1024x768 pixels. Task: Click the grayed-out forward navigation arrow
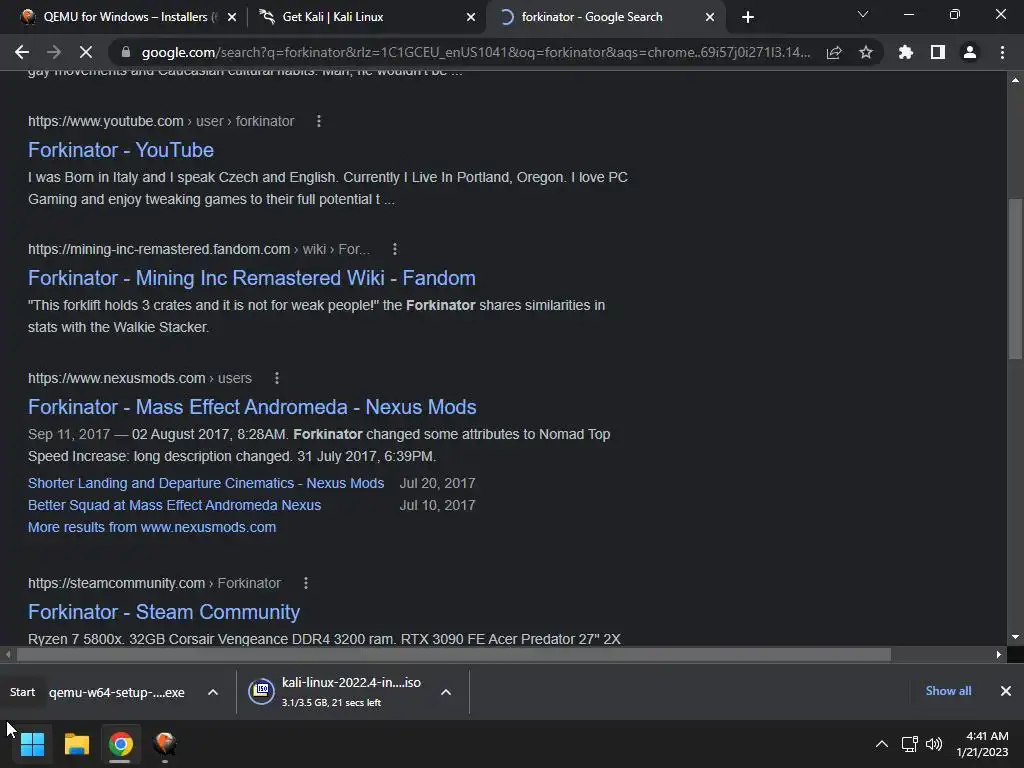[x=54, y=52]
